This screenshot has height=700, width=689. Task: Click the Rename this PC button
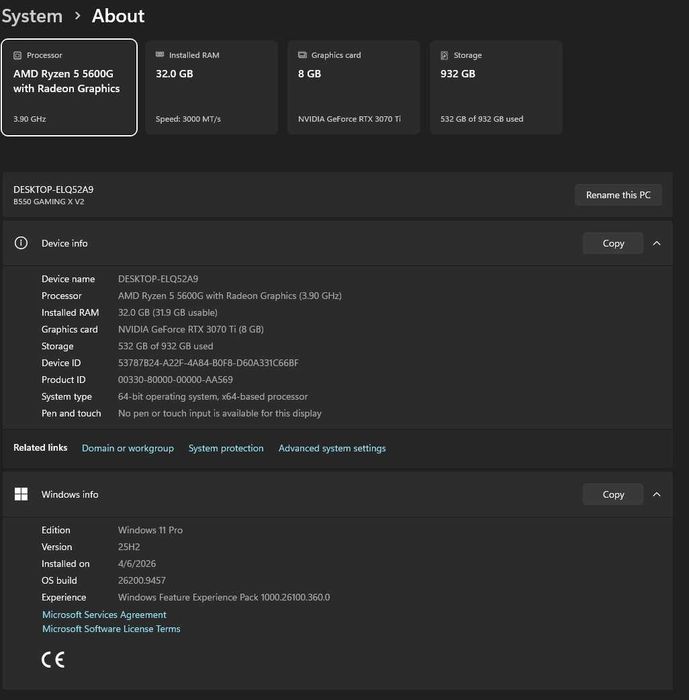618,195
